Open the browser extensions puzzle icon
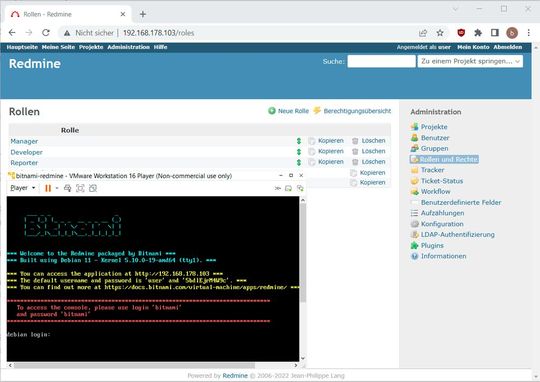 coord(478,33)
